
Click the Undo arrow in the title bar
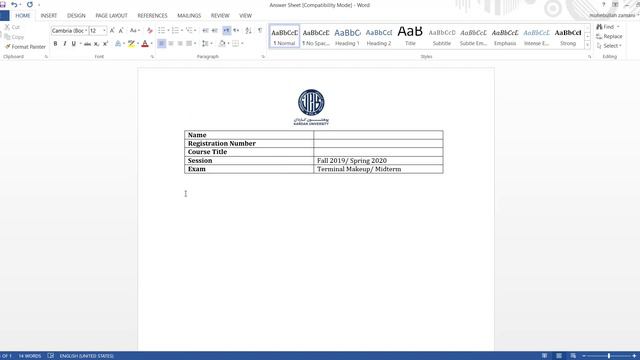14,5
